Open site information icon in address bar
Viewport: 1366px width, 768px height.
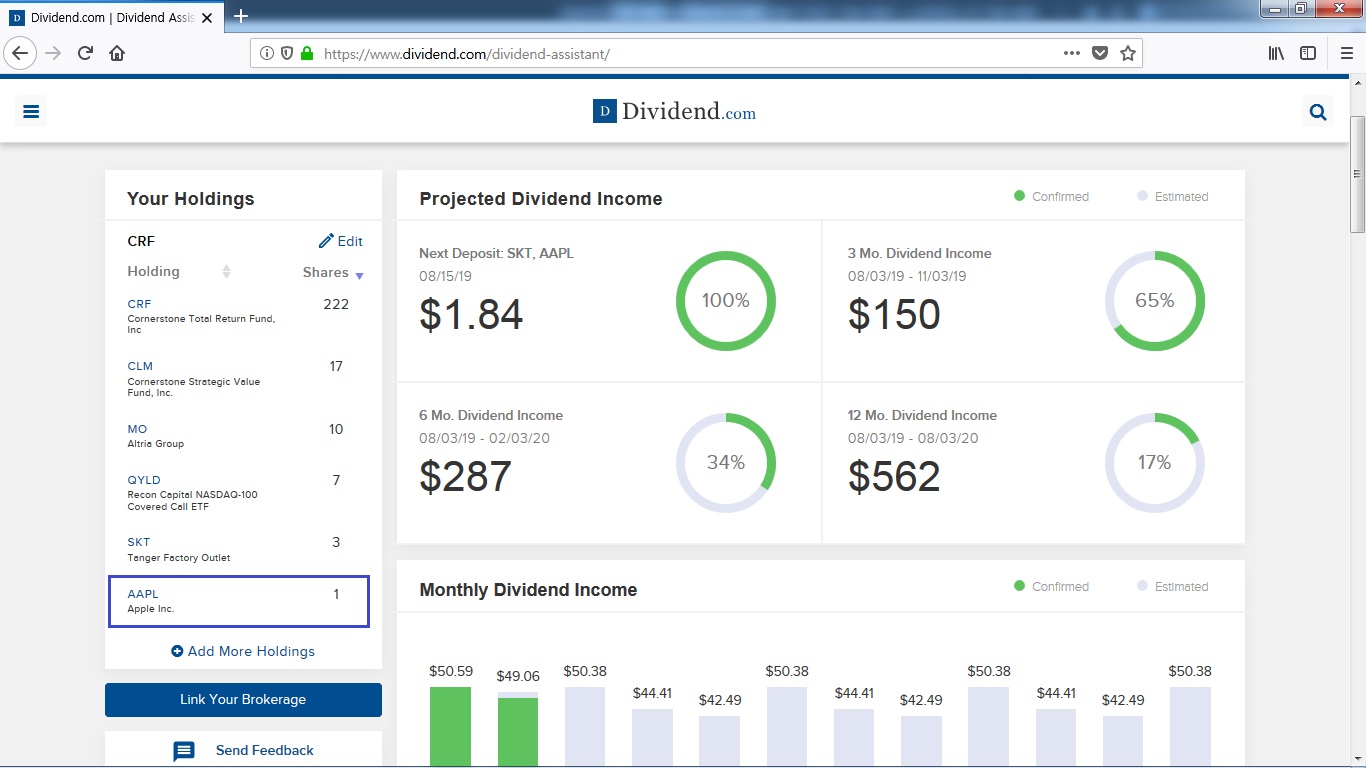[x=267, y=54]
